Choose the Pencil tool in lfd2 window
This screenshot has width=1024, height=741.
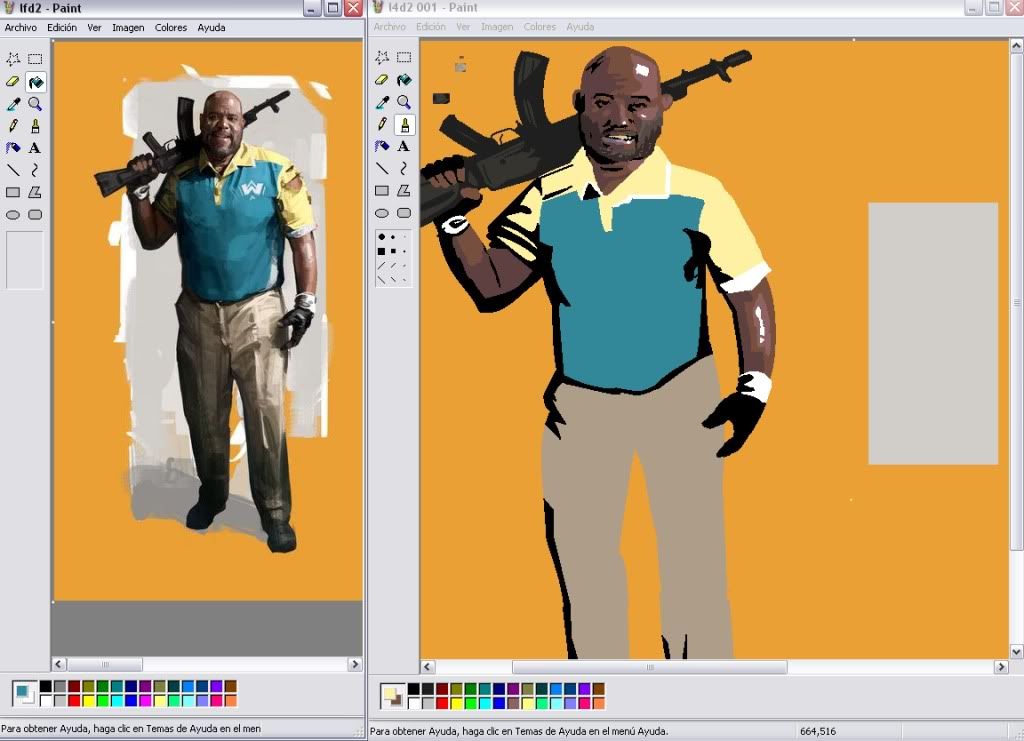(12, 125)
